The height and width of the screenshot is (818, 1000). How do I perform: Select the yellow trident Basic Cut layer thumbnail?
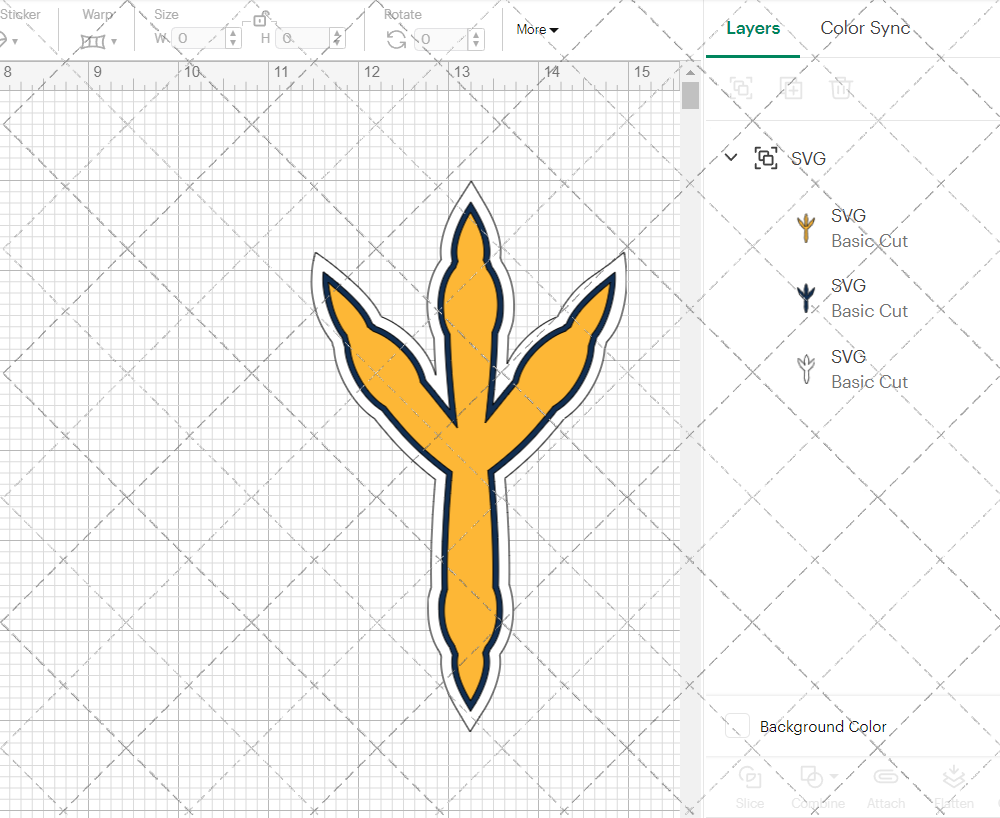805,227
